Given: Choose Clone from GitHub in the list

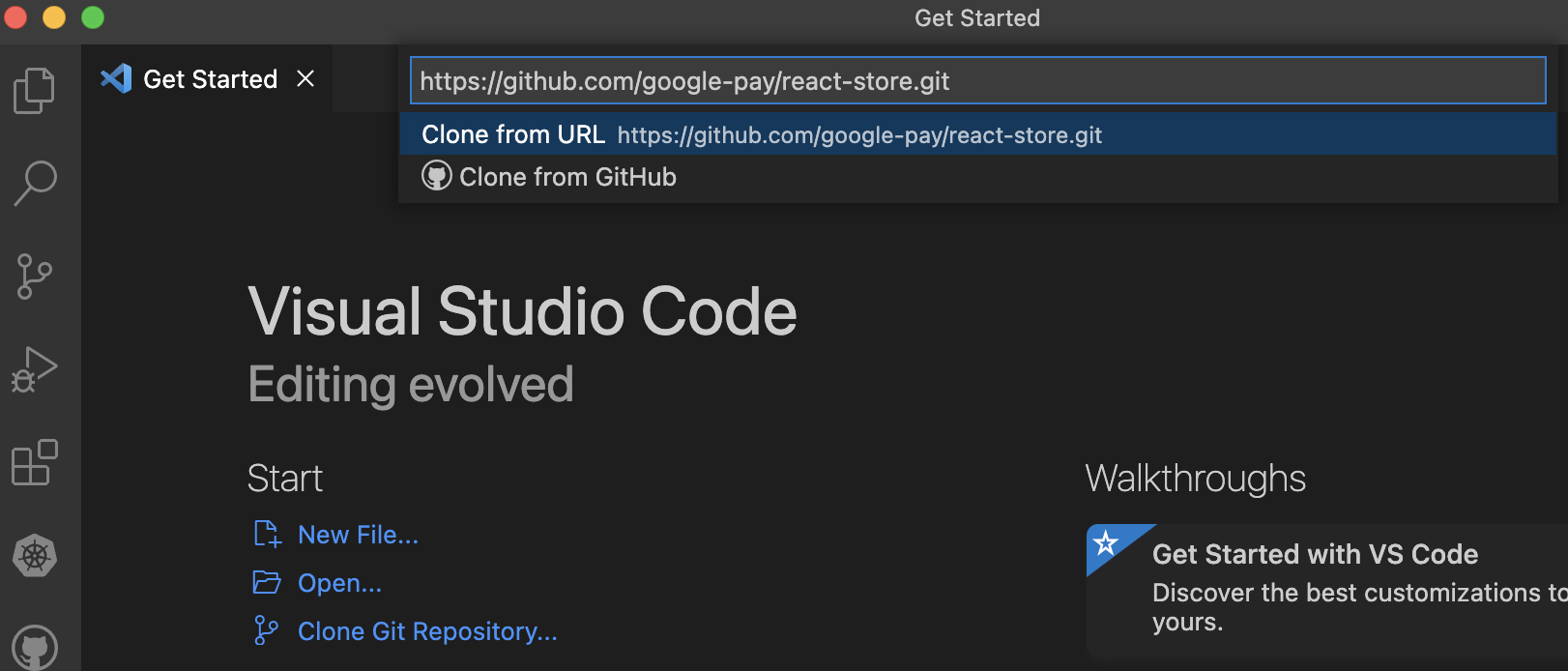Looking at the screenshot, I should click(567, 177).
